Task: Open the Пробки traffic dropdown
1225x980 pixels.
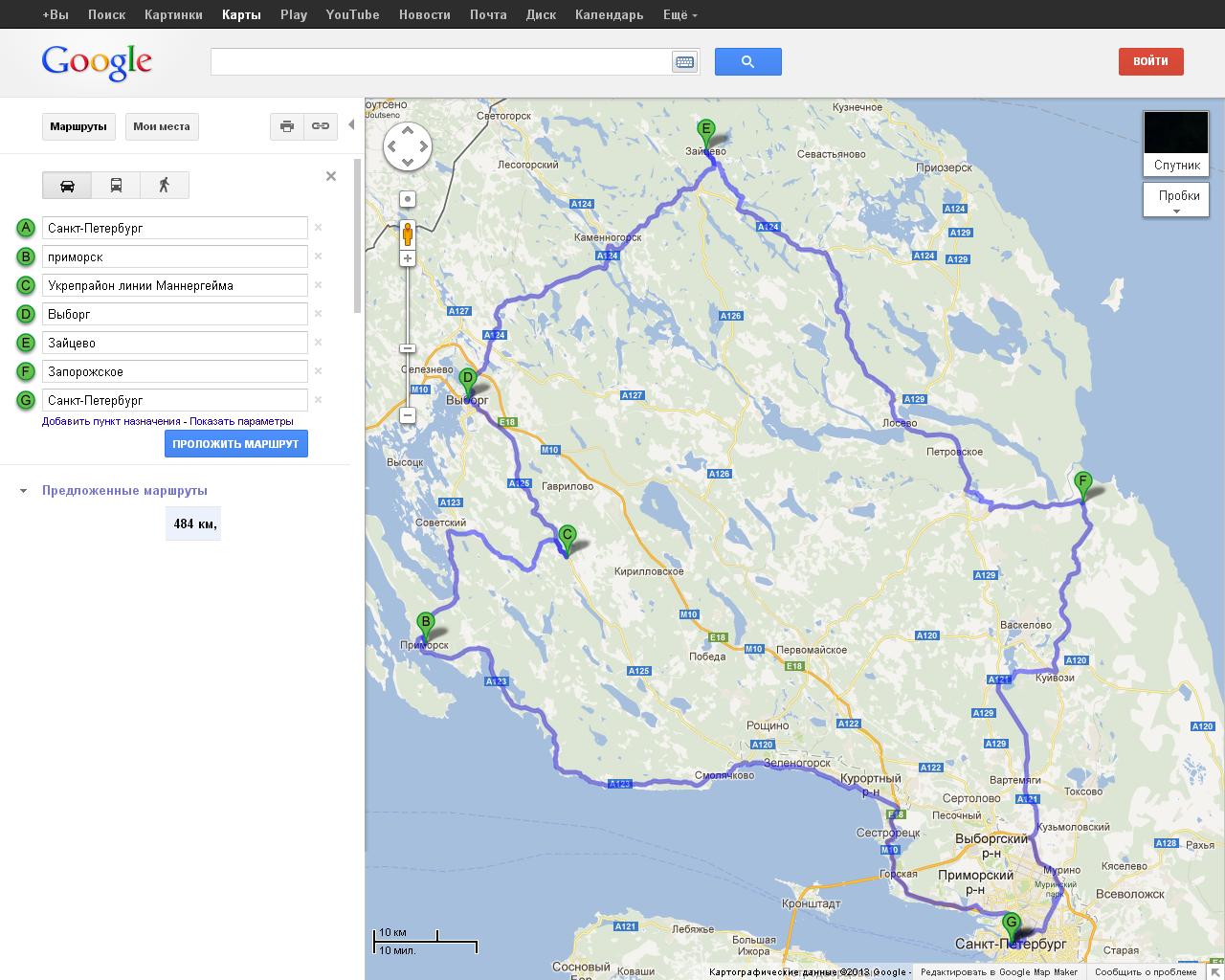Action: [1176, 200]
